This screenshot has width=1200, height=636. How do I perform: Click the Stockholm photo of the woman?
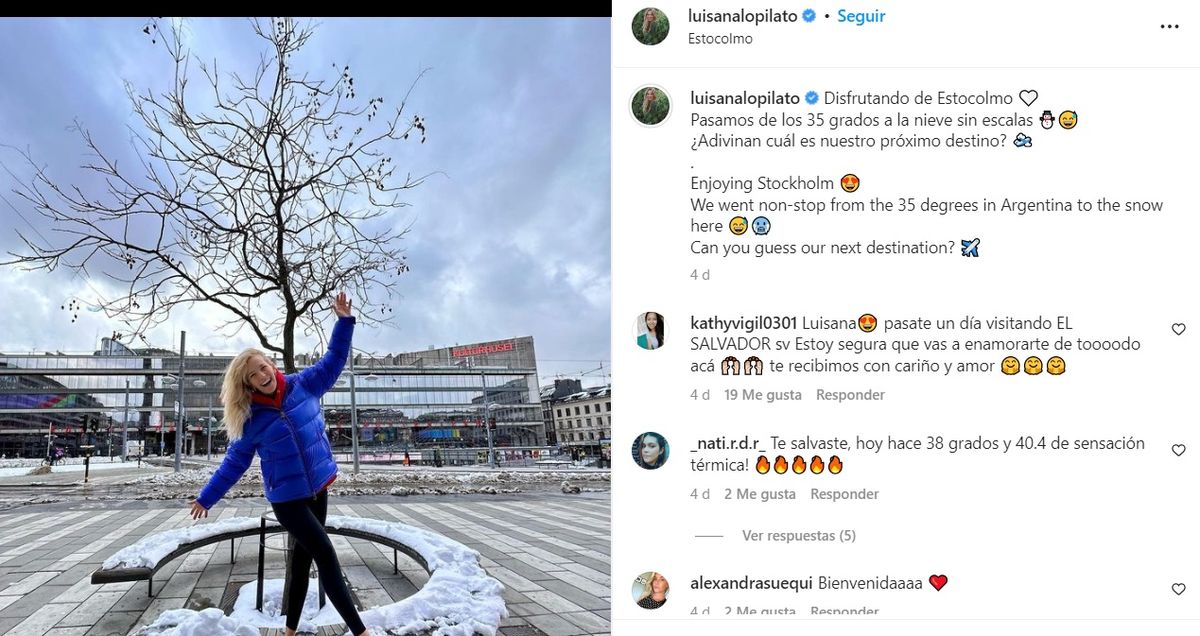[x=305, y=326]
